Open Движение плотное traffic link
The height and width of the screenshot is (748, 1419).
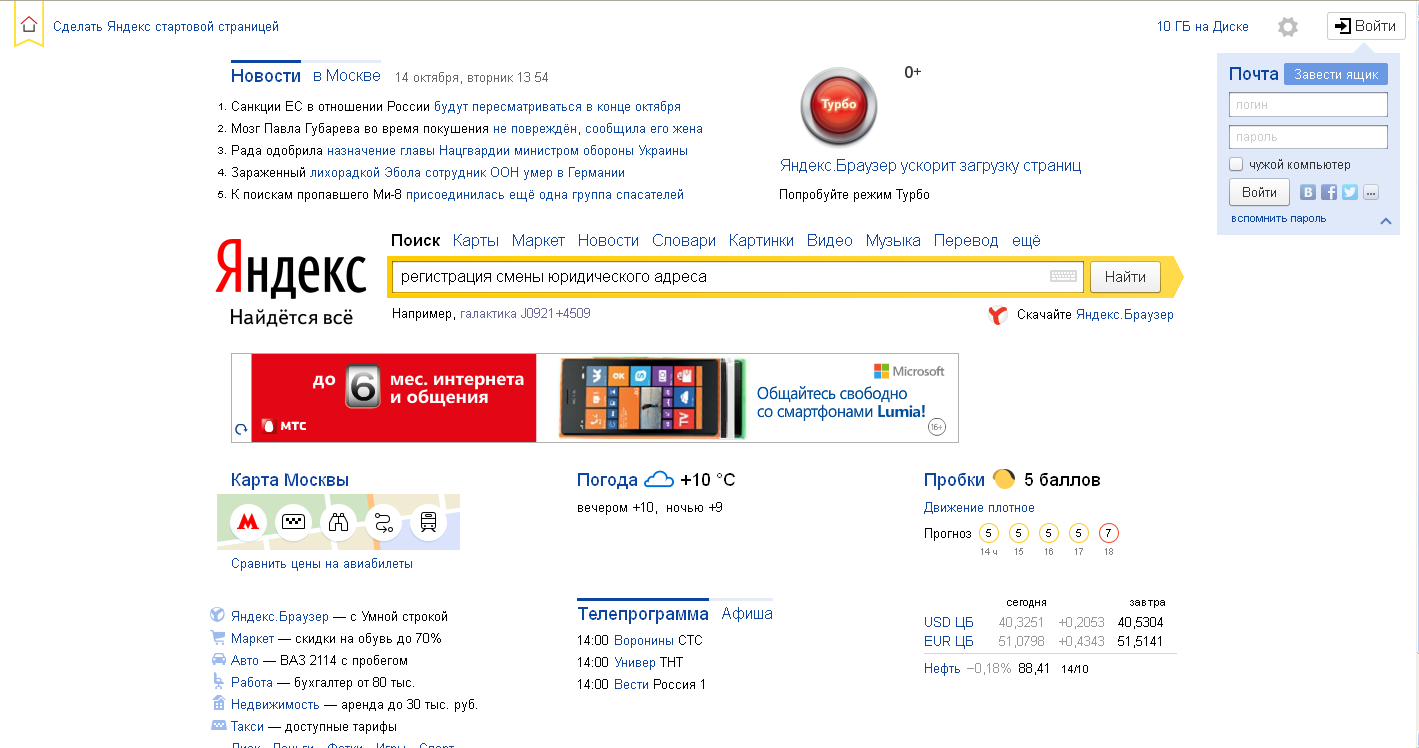coord(979,508)
